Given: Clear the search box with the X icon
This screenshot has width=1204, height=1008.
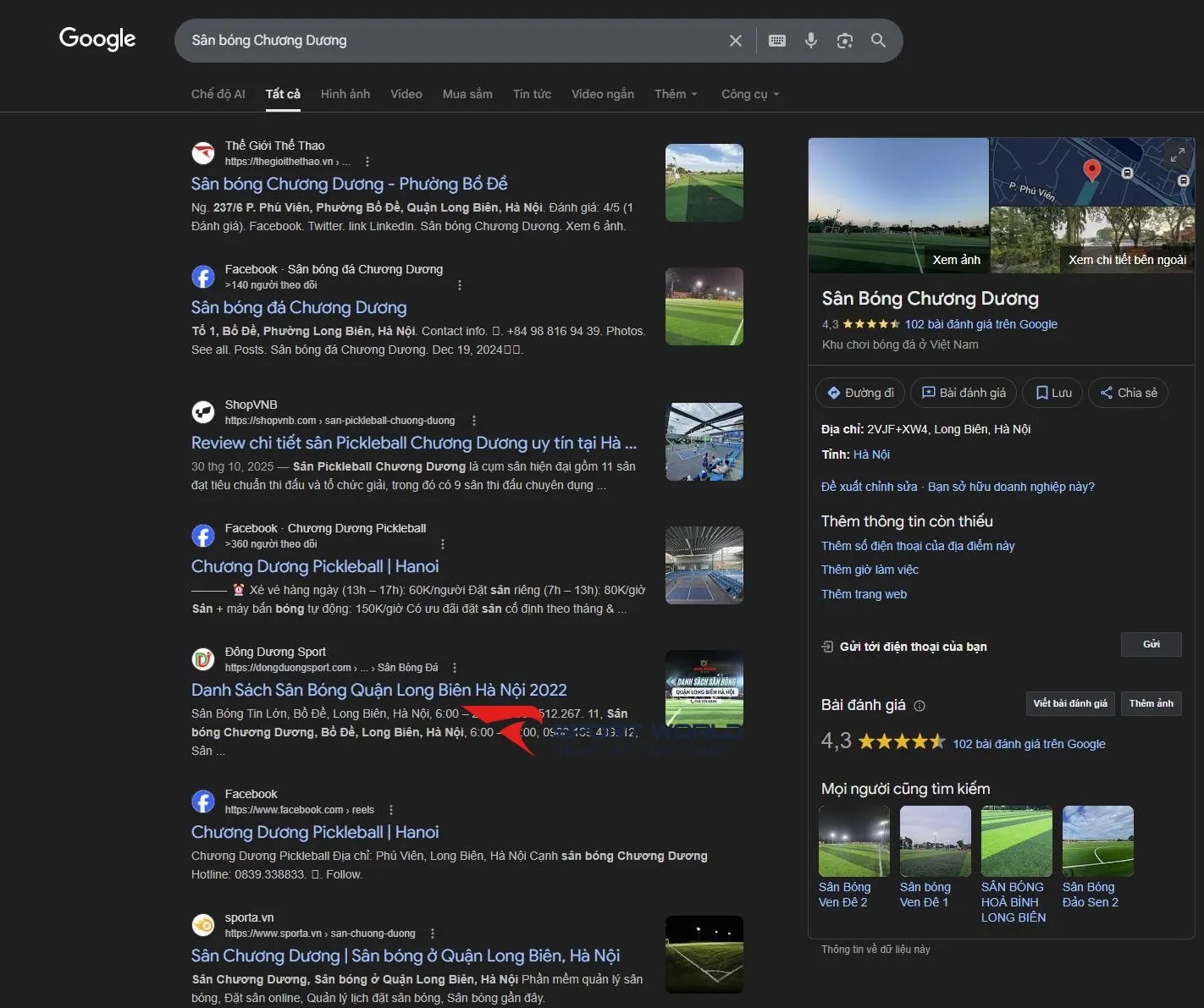Looking at the screenshot, I should (735, 41).
